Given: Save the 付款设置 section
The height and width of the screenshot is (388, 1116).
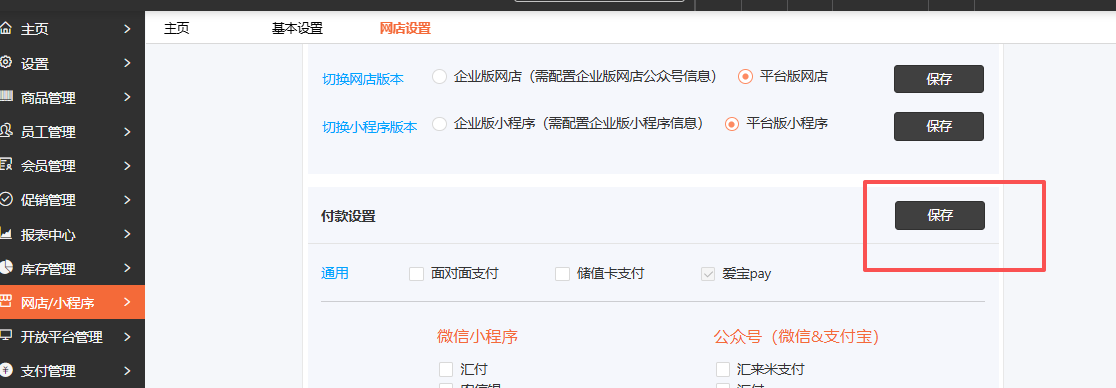Looking at the screenshot, I should [939, 216].
